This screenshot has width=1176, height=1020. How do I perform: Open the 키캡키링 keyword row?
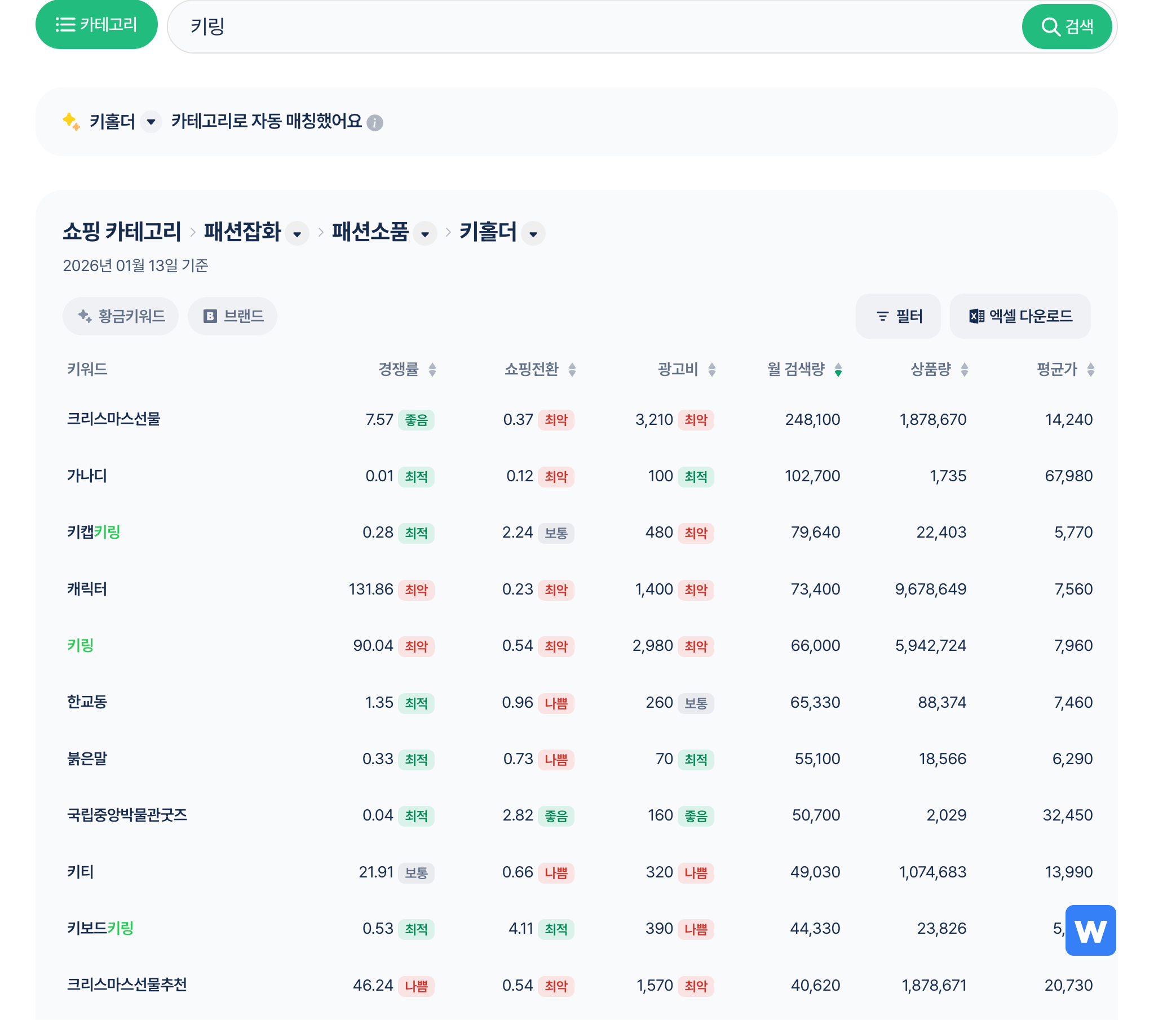[94, 532]
